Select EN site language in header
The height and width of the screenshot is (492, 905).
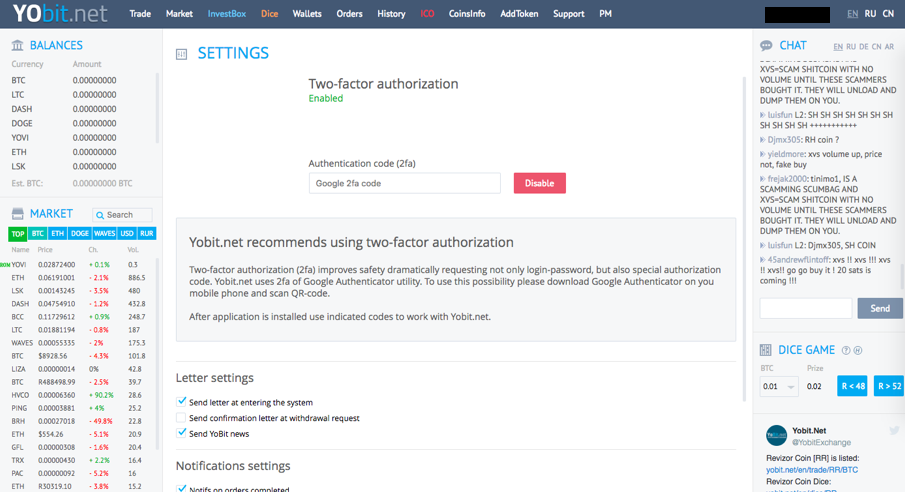pos(852,14)
